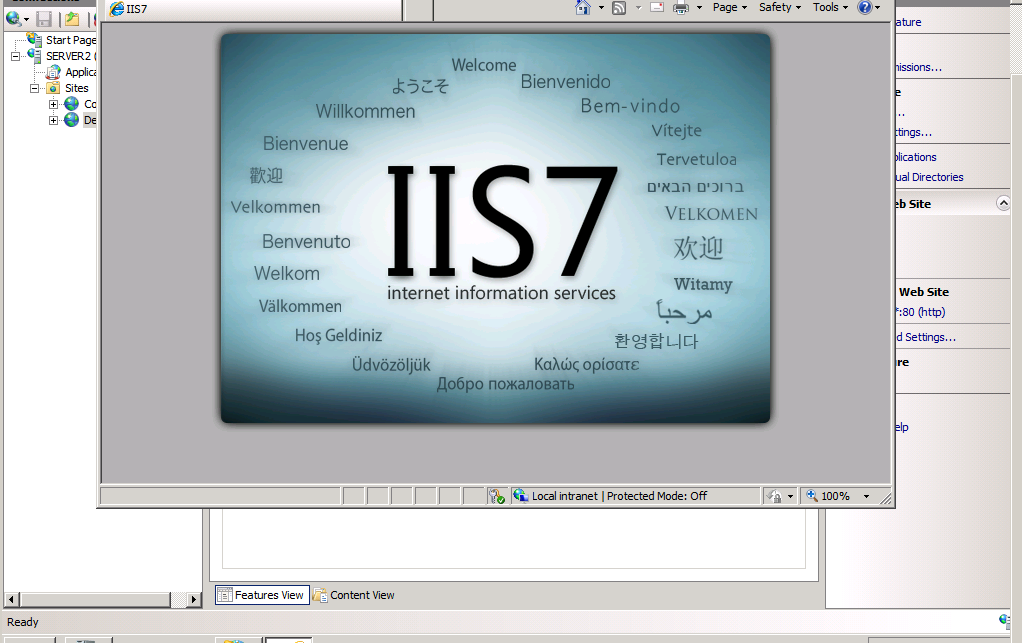
Task: Click the Save floppy disk icon
Action: coord(44,19)
